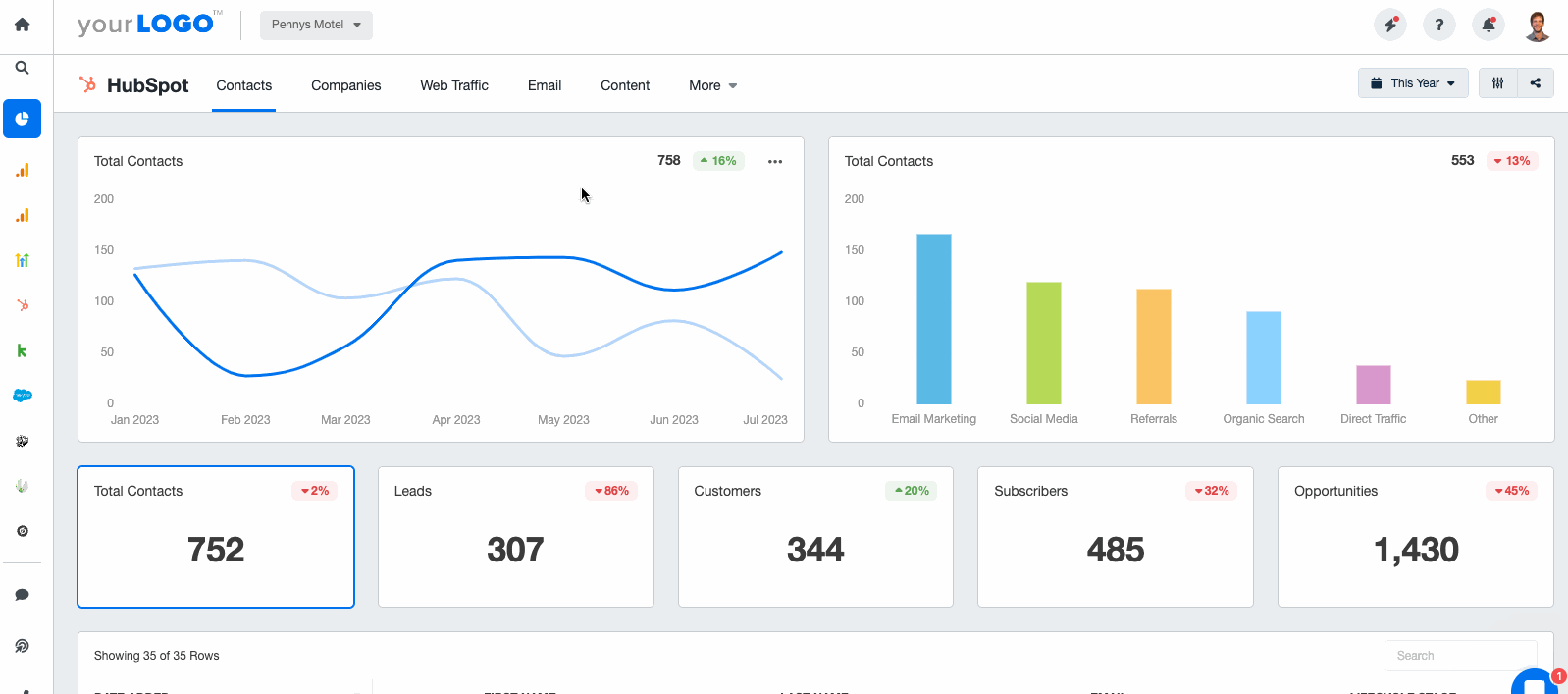Expand the More menu in navigation
The image size is (1568, 694).
[x=712, y=86]
